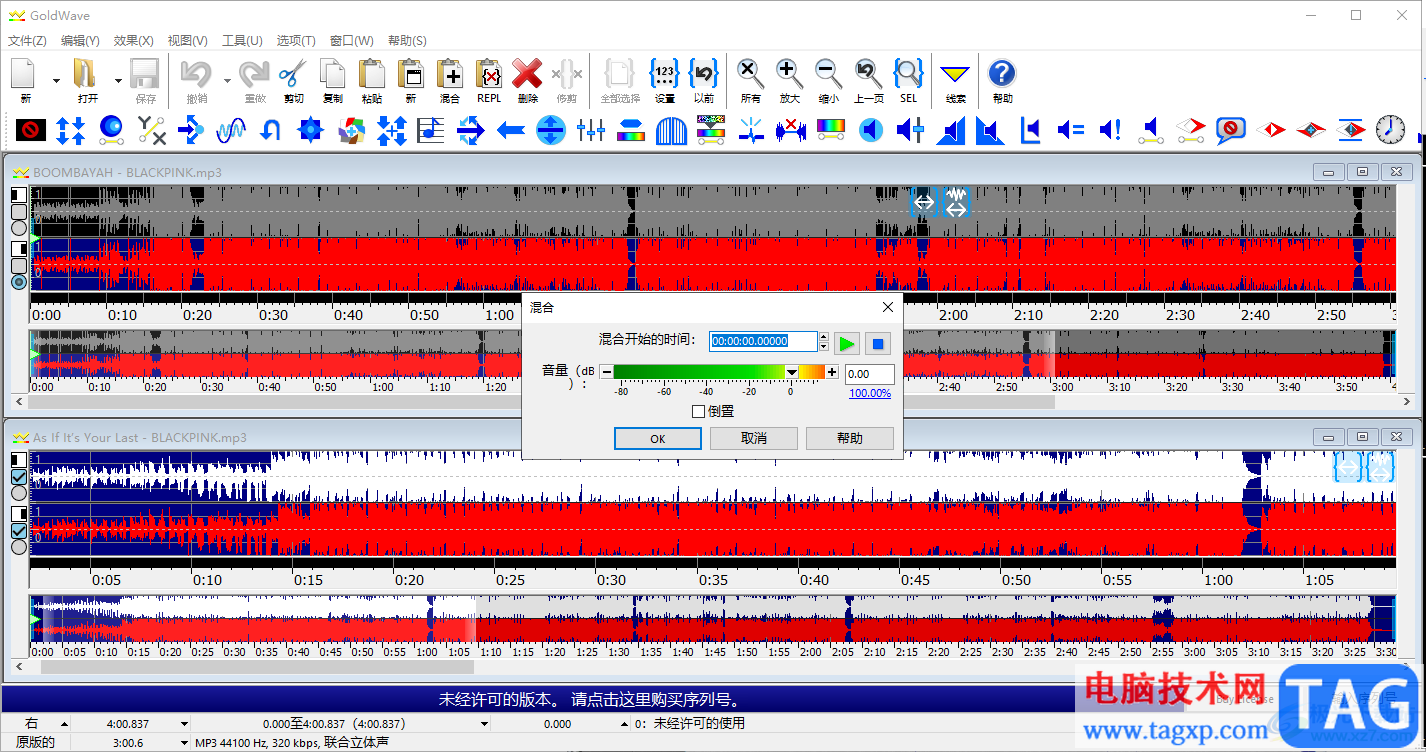Select lower channel radio button in As If It's Your Last
The width and height of the screenshot is (1426, 752).
[x=19, y=547]
